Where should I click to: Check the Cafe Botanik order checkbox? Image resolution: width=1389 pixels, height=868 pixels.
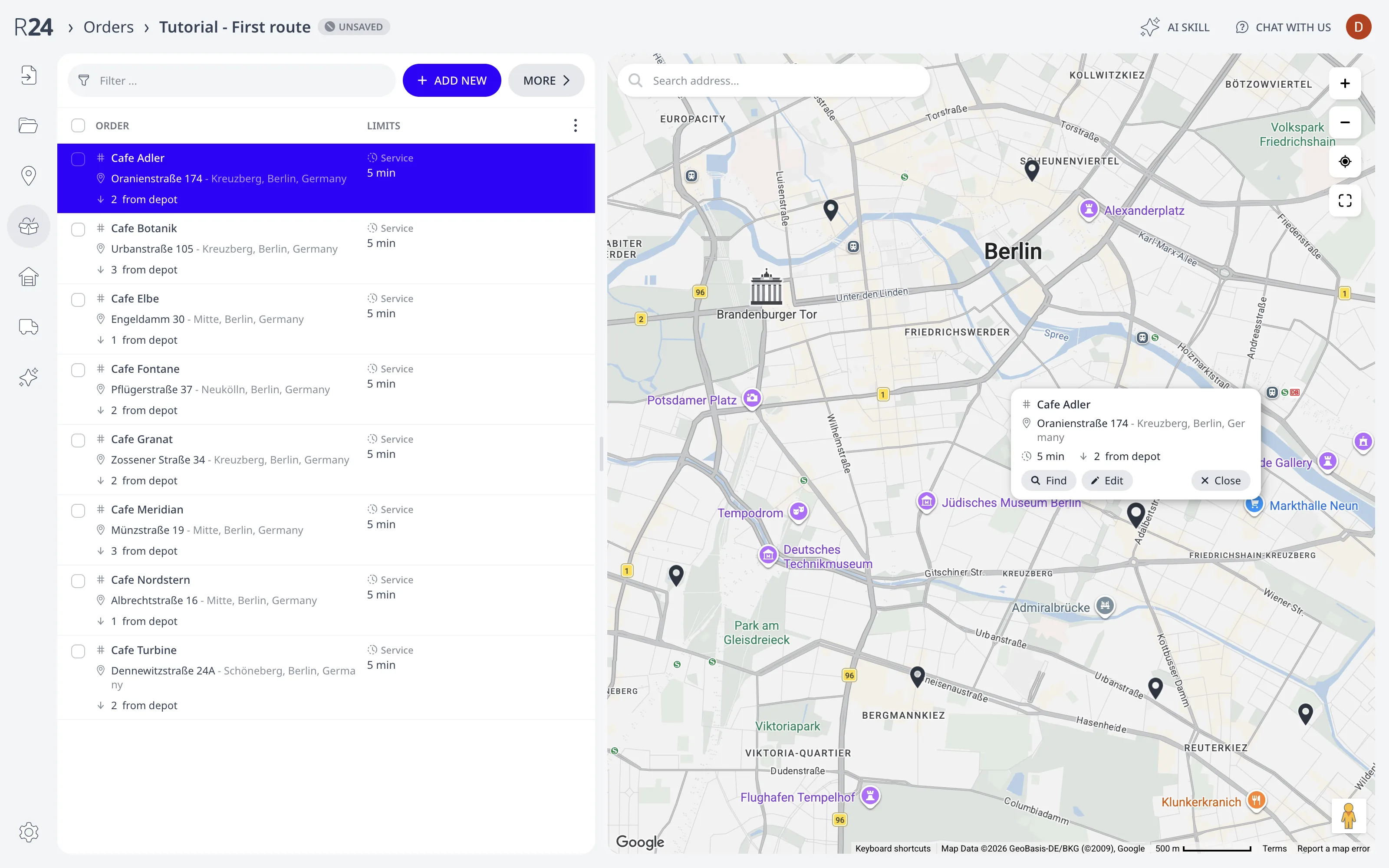click(78, 230)
